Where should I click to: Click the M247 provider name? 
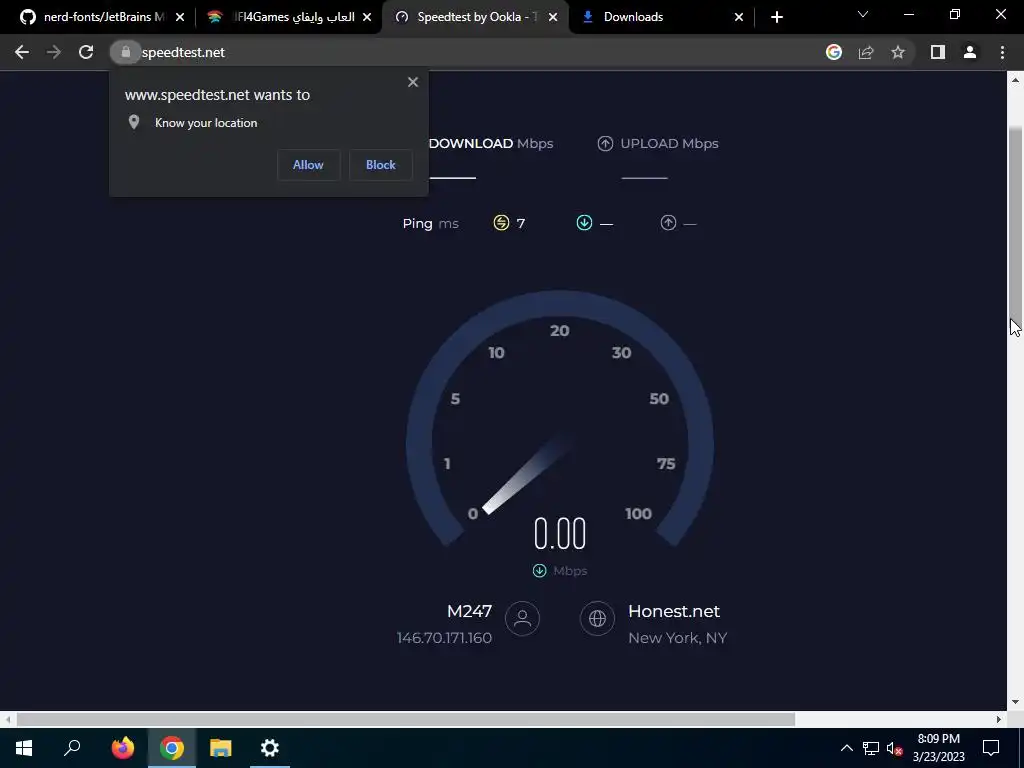(x=469, y=611)
